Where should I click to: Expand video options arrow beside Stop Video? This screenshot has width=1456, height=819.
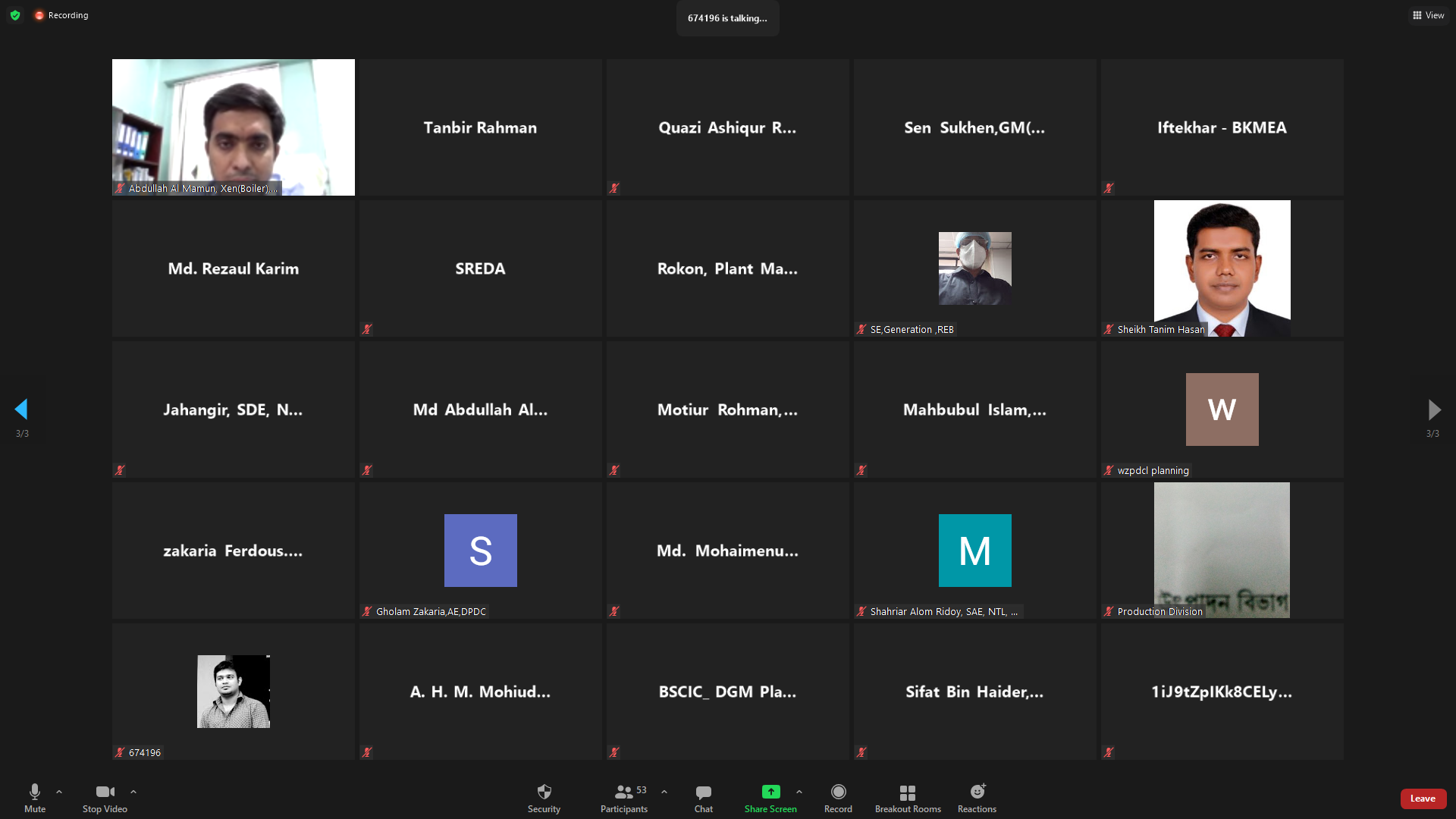133,792
